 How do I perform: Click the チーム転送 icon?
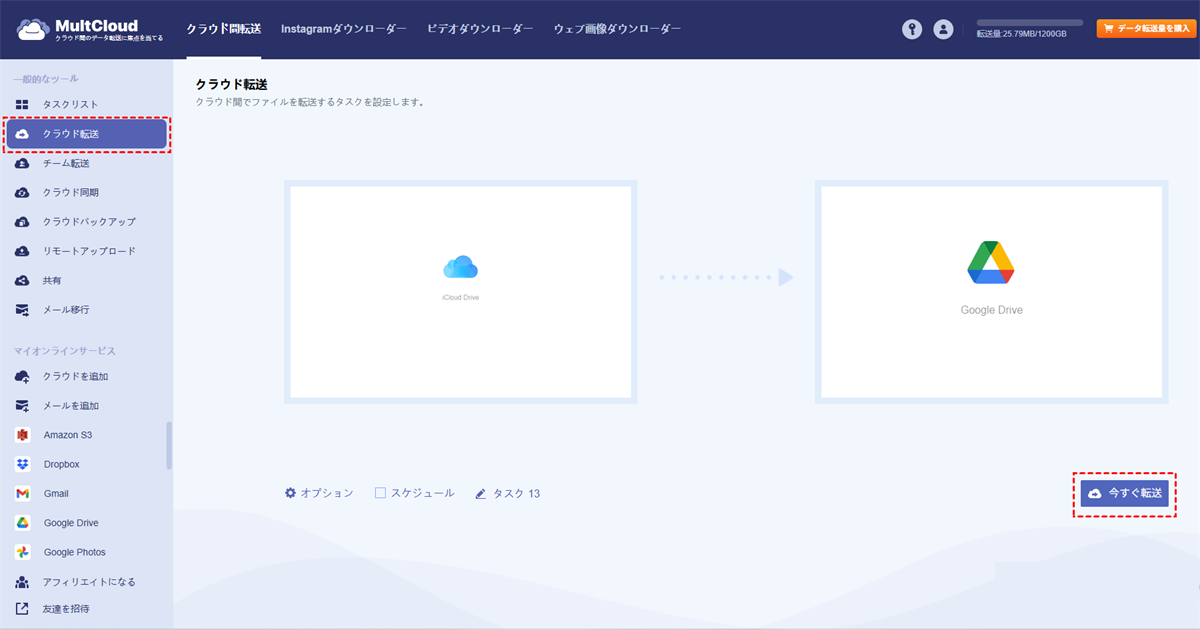pyautogui.click(x=22, y=163)
